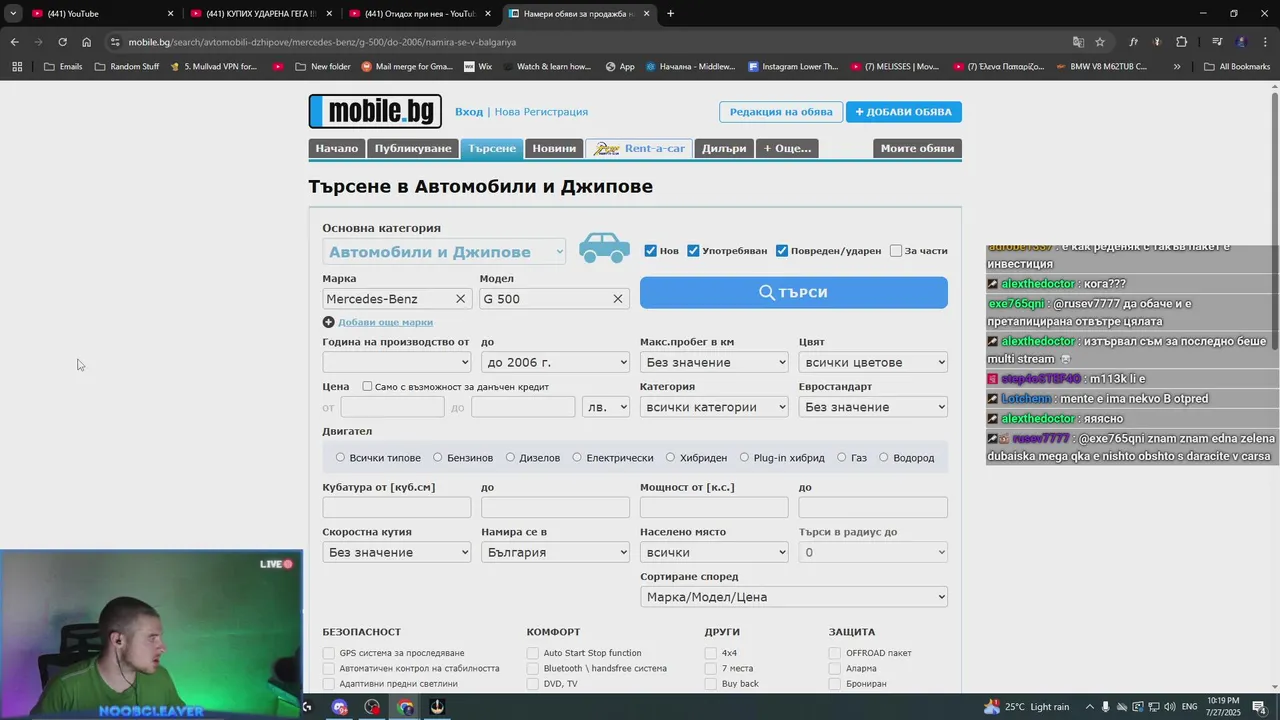
Task: Click Chrome icon in taskbar
Action: (405, 707)
